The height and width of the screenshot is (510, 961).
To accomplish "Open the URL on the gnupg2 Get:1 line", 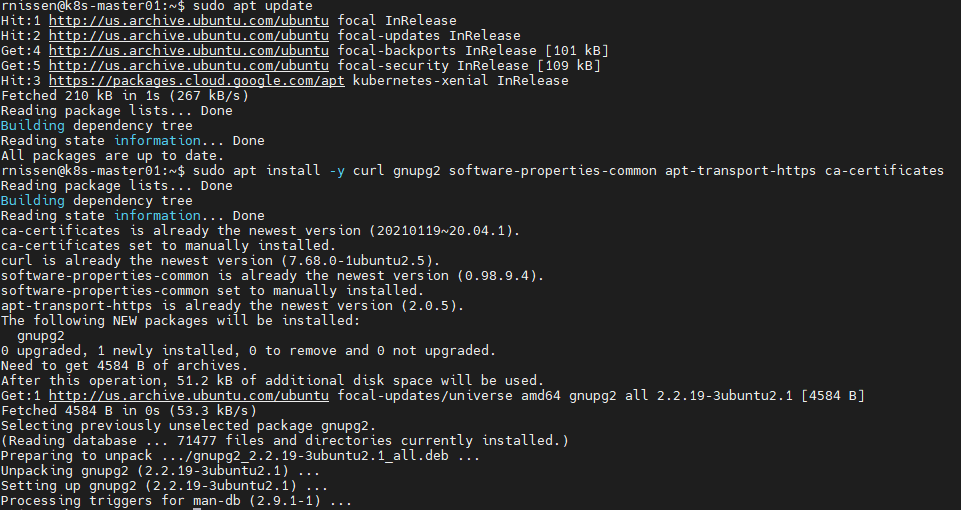I will pos(189,396).
